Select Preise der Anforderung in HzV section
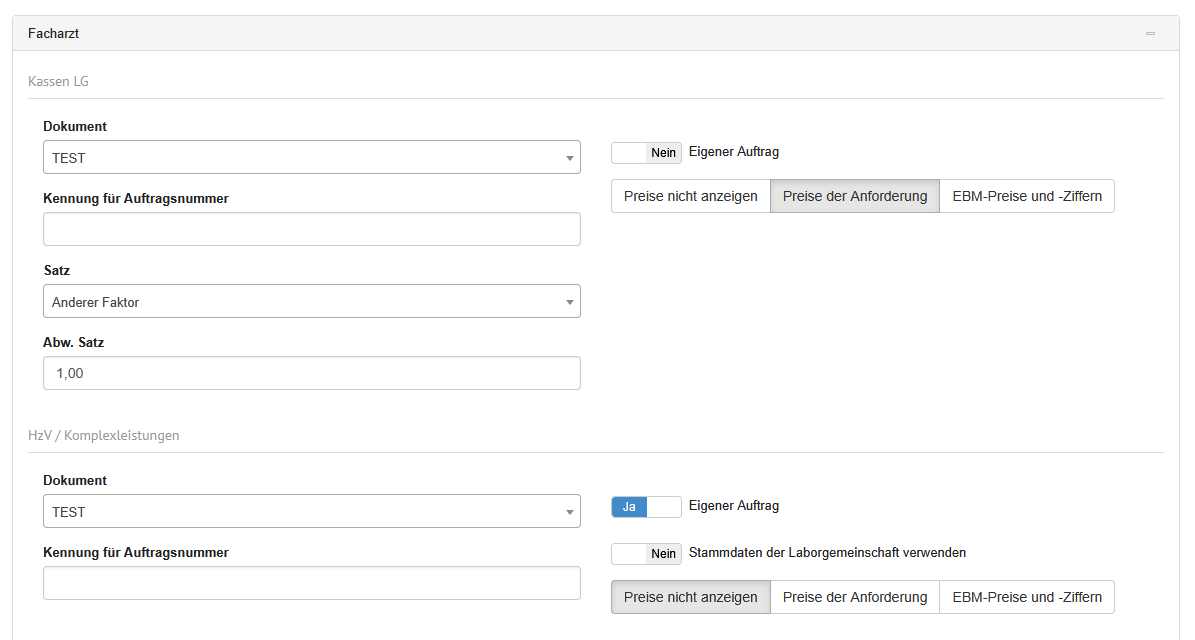 pyautogui.click(x=854, y=597)
